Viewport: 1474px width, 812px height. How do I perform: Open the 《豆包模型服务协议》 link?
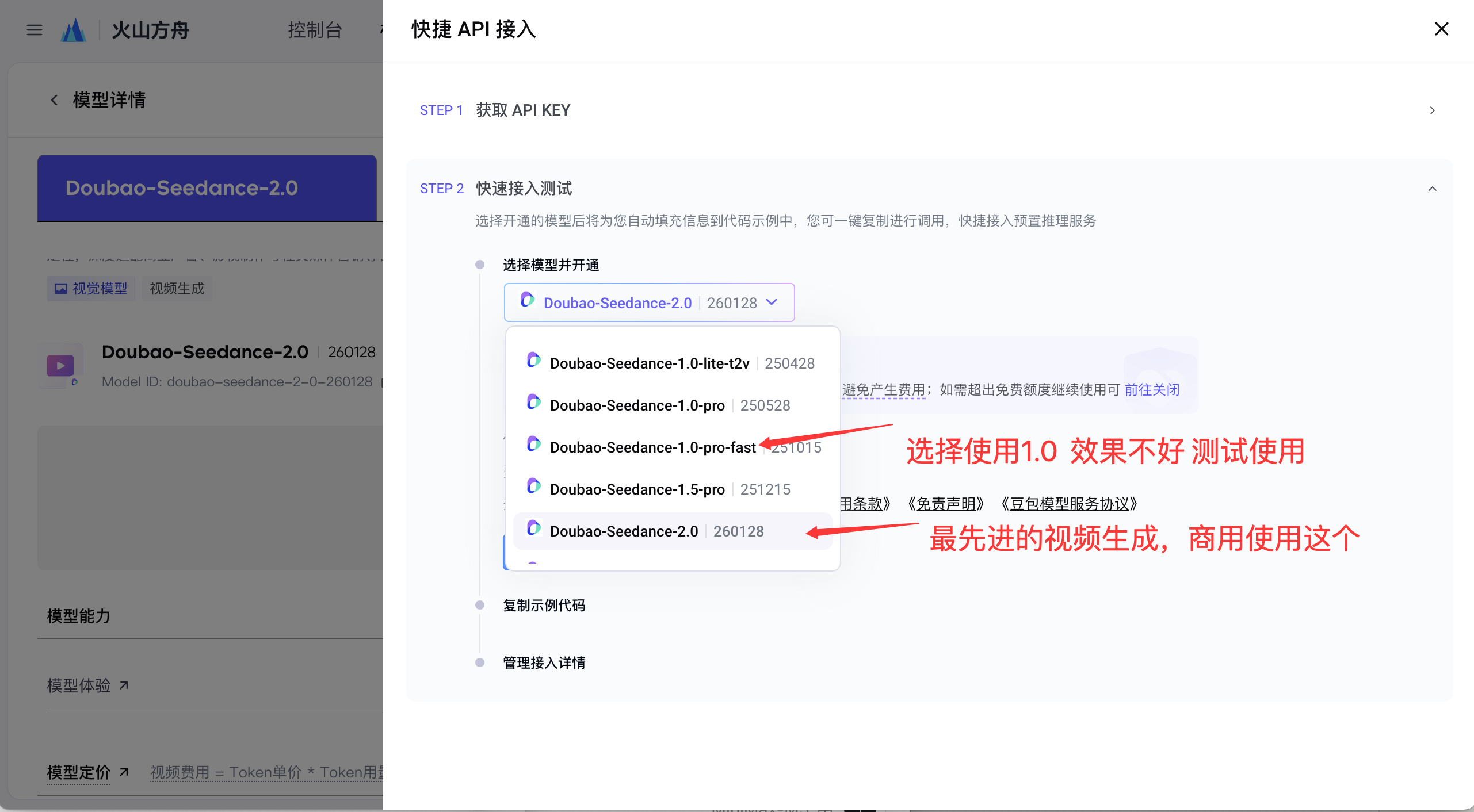click(x=1069, y=504)
